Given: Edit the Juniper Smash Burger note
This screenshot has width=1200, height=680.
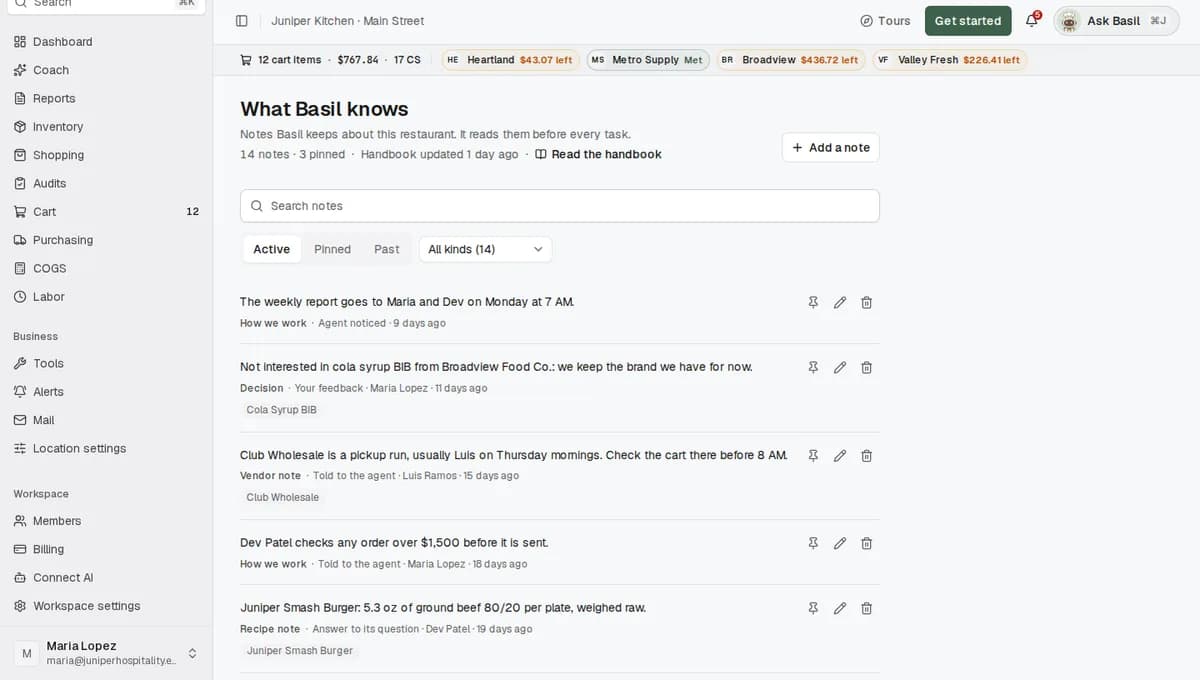Looking at the screenshot, I should click(840, 608).
